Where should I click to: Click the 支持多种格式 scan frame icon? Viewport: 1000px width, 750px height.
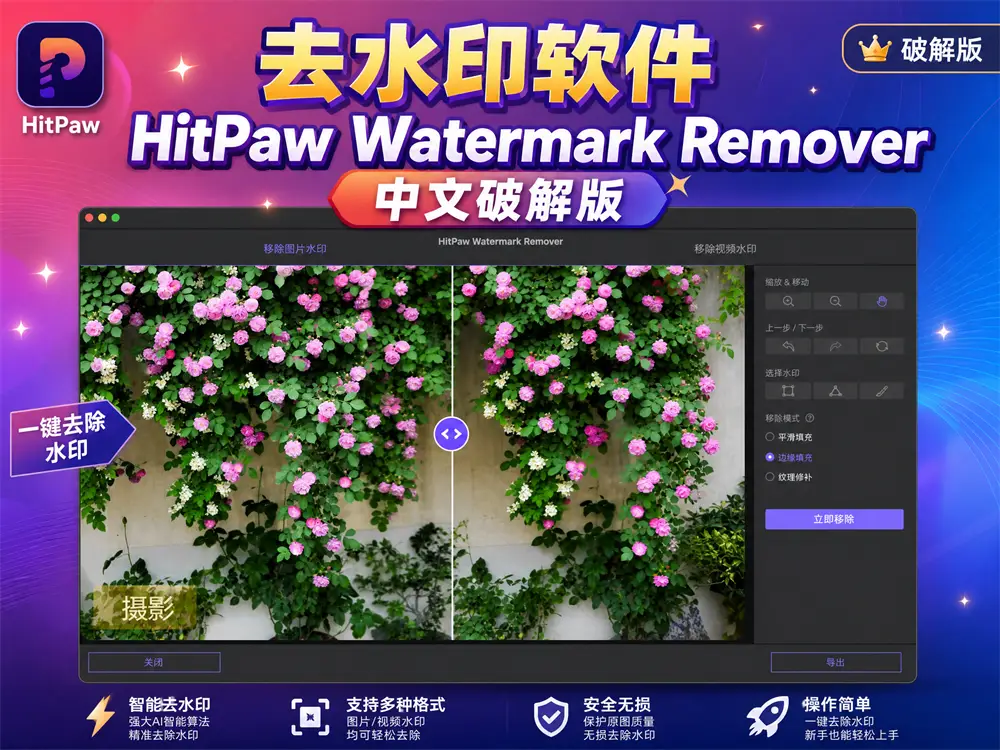[x=311, y=717]
